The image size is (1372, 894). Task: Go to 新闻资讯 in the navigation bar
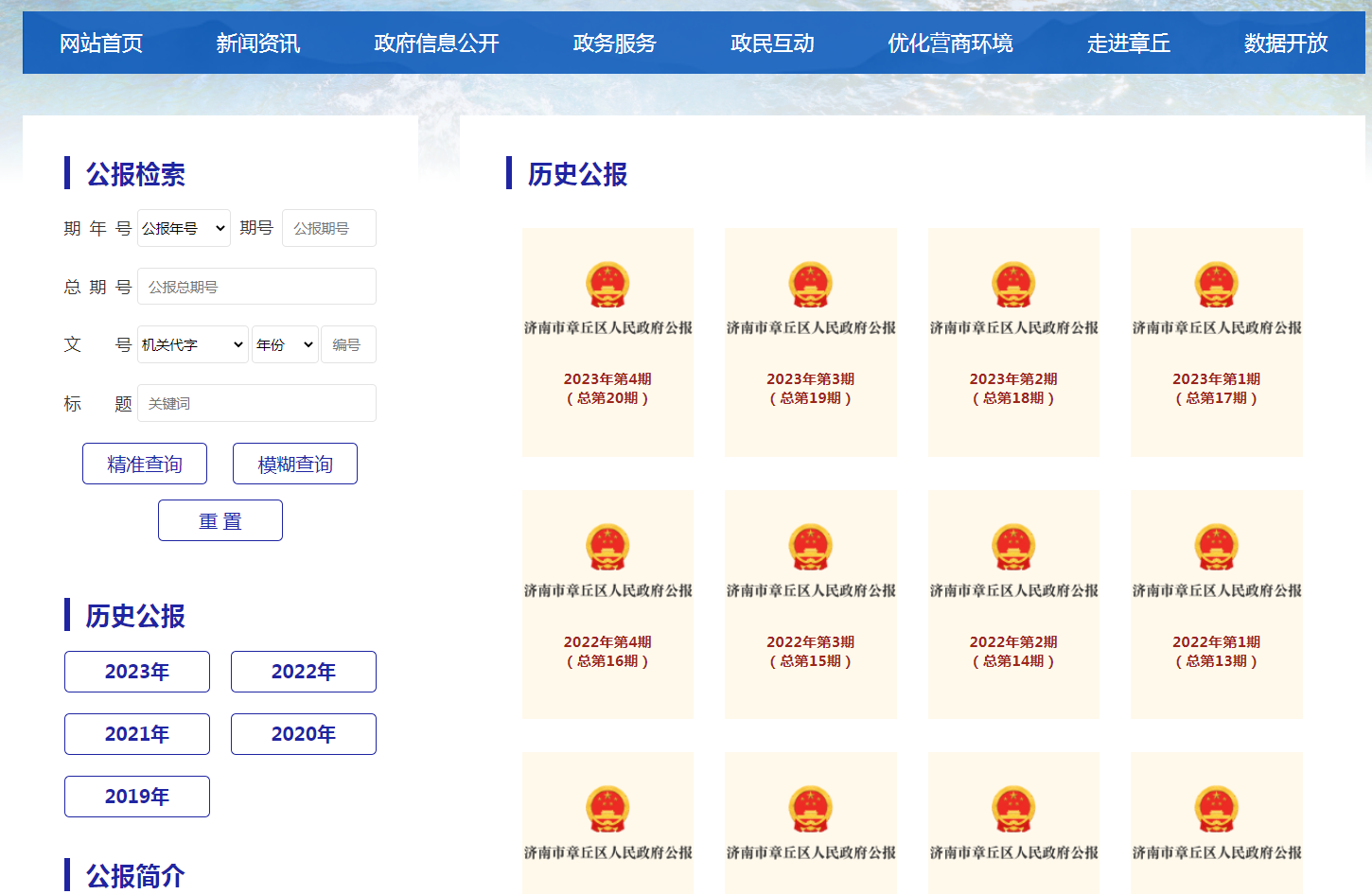(258, 44)
